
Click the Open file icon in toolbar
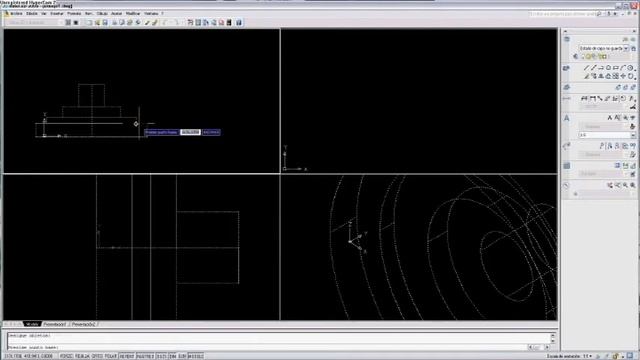pyautogui.click(x=97, y=22)
